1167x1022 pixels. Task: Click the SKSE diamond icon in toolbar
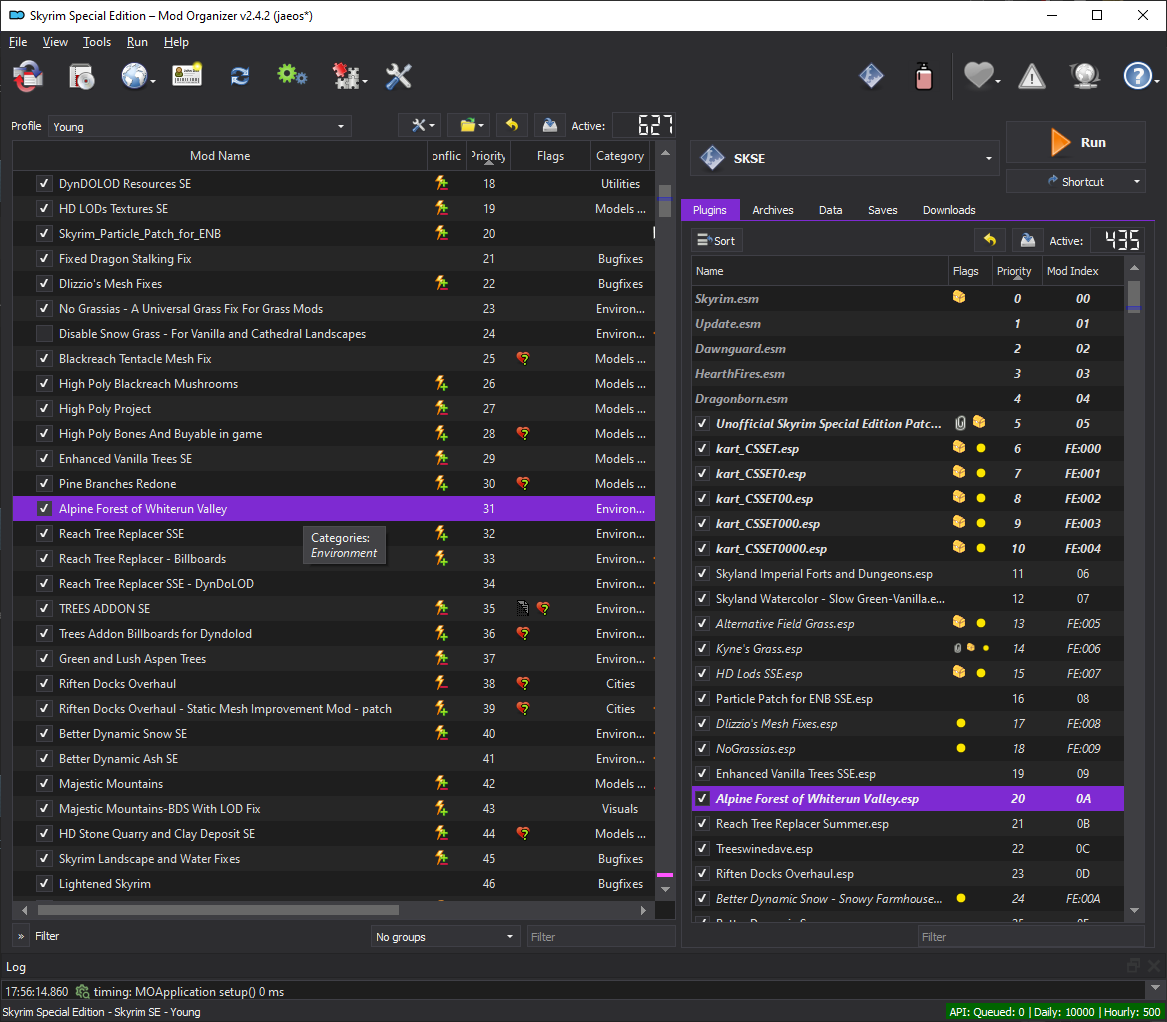tap(871, 76)
